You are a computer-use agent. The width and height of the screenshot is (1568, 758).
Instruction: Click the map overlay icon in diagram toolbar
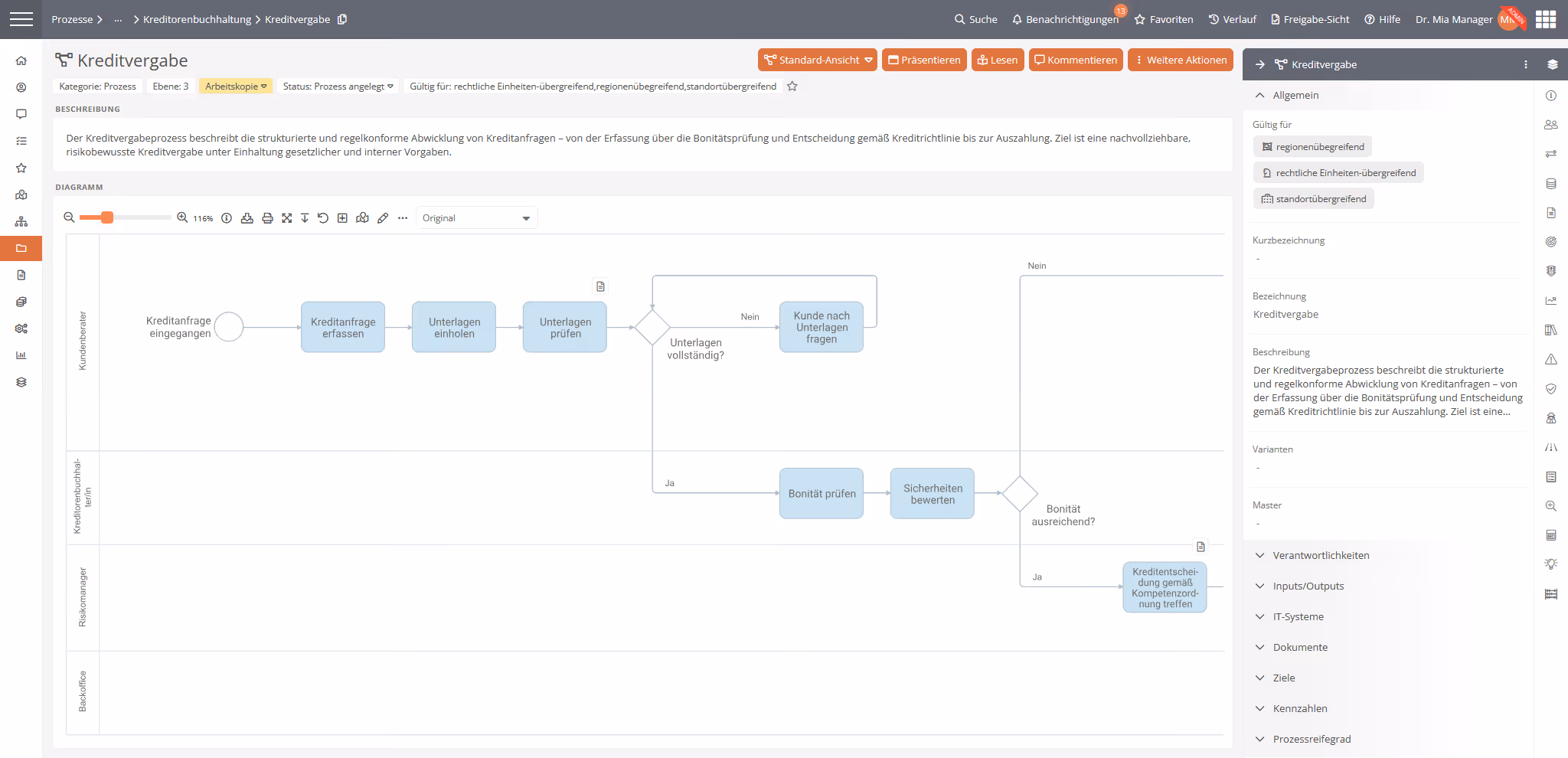[362, 218]
